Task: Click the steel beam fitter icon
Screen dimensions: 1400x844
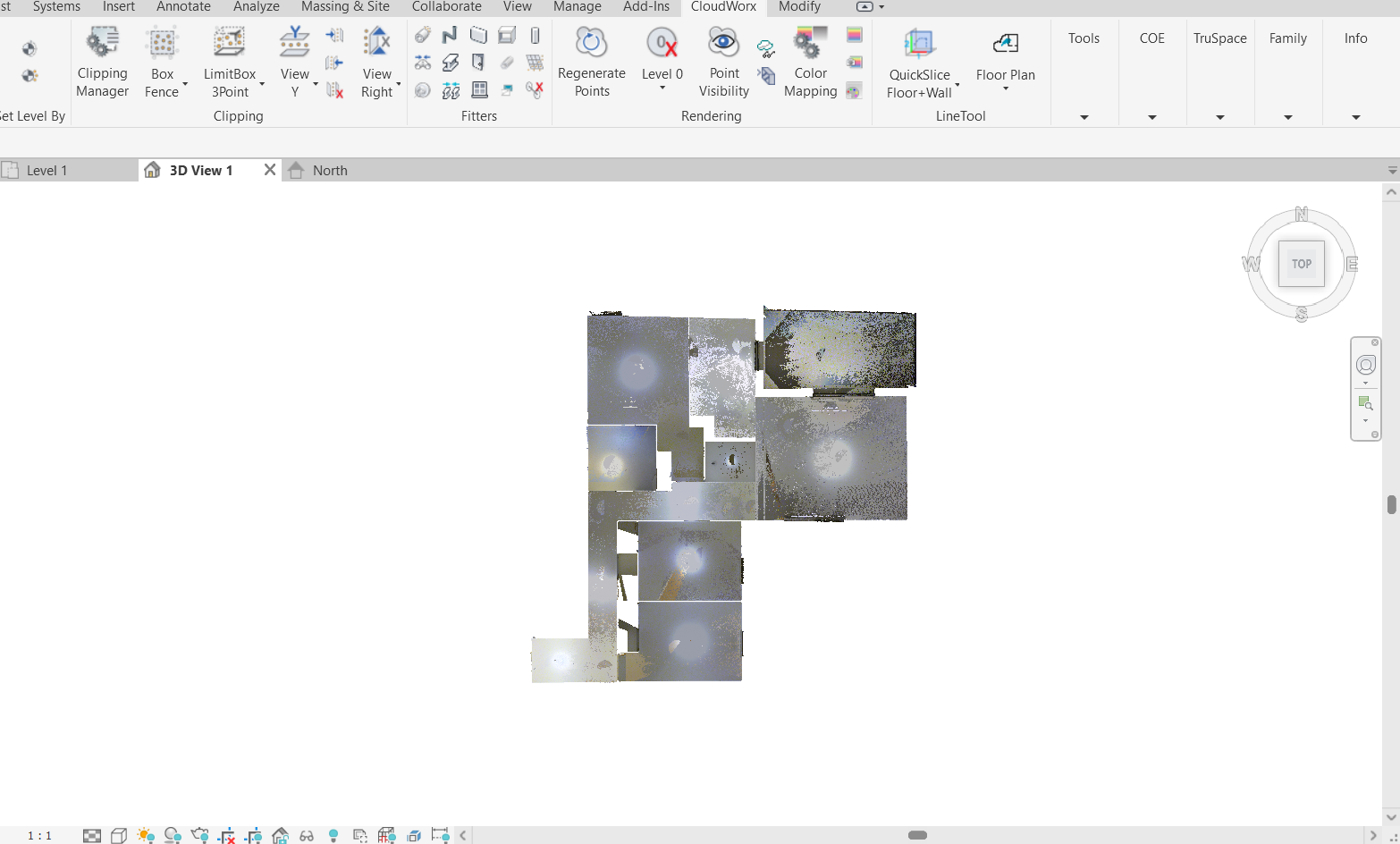Action: 451,62
